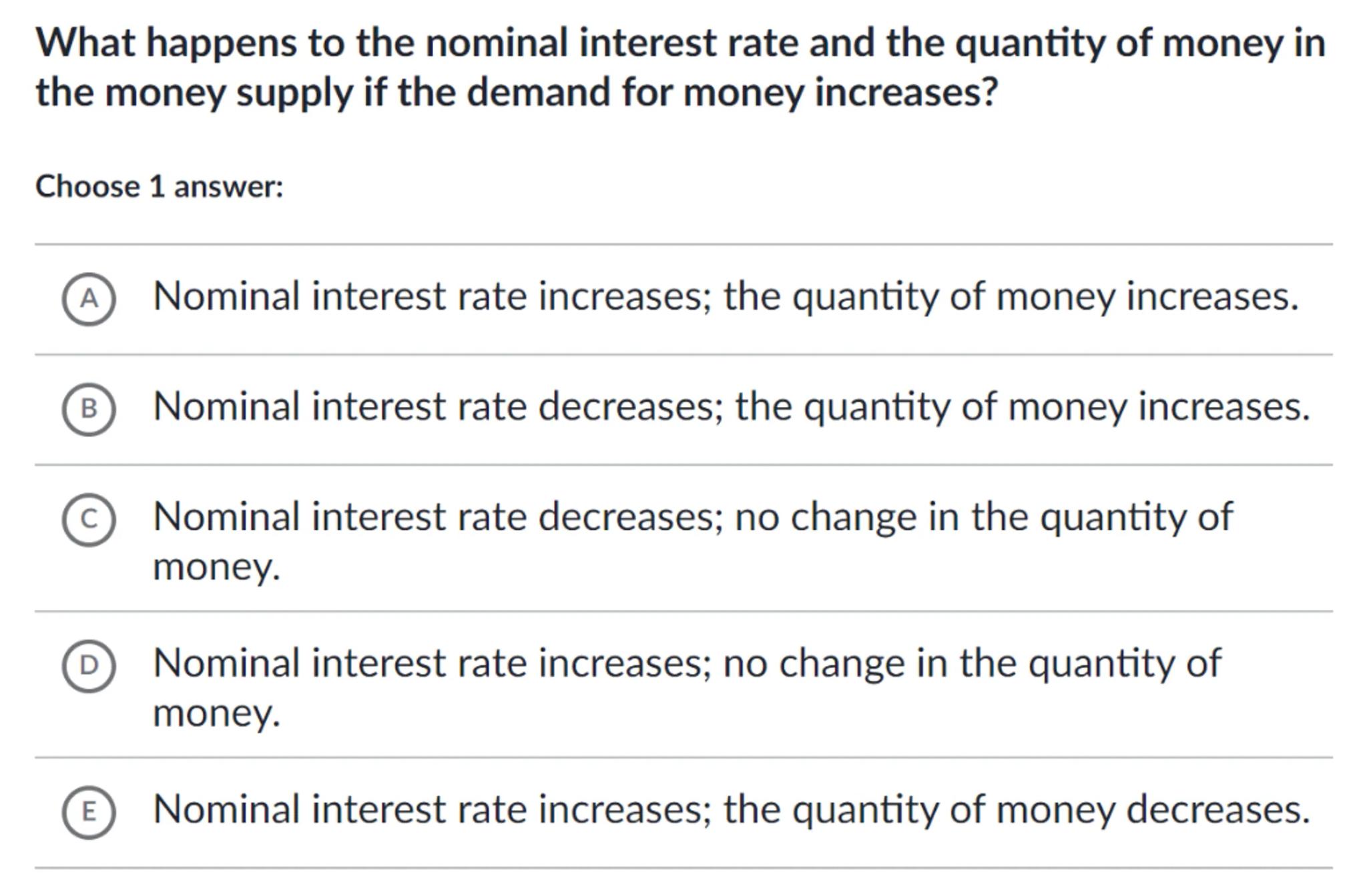Viewport: 1367px width, 896px height.
Task: Mark the option E radio circle
Action: click(x=89, y=811)
